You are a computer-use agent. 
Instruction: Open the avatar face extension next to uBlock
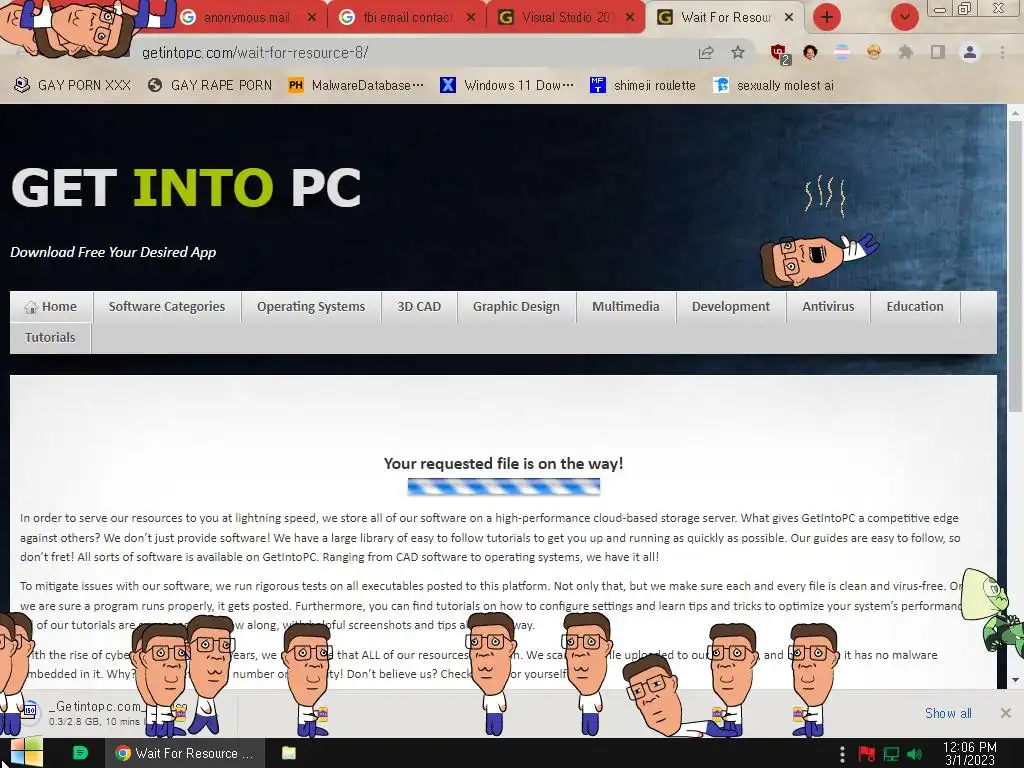point(810,52)
